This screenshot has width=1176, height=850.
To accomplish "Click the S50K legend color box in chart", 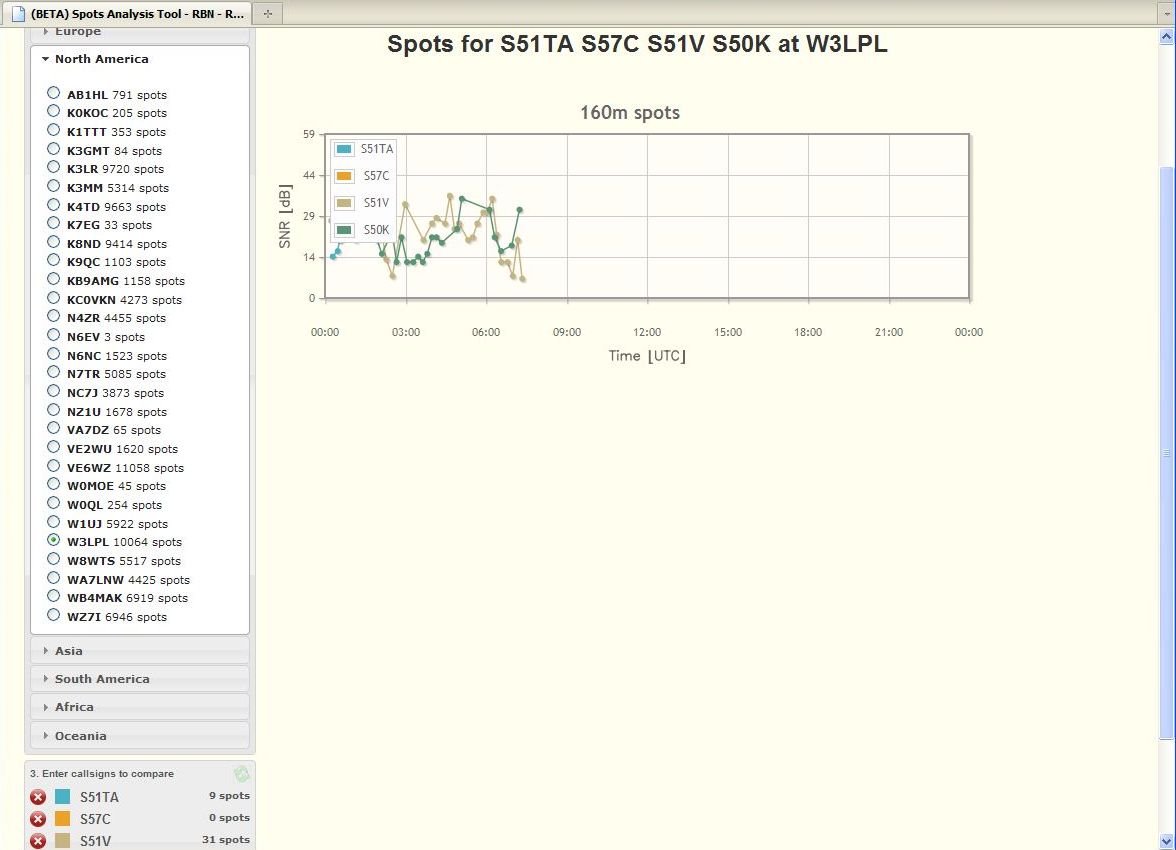I will pyautogui.click(x=344, y=230).
